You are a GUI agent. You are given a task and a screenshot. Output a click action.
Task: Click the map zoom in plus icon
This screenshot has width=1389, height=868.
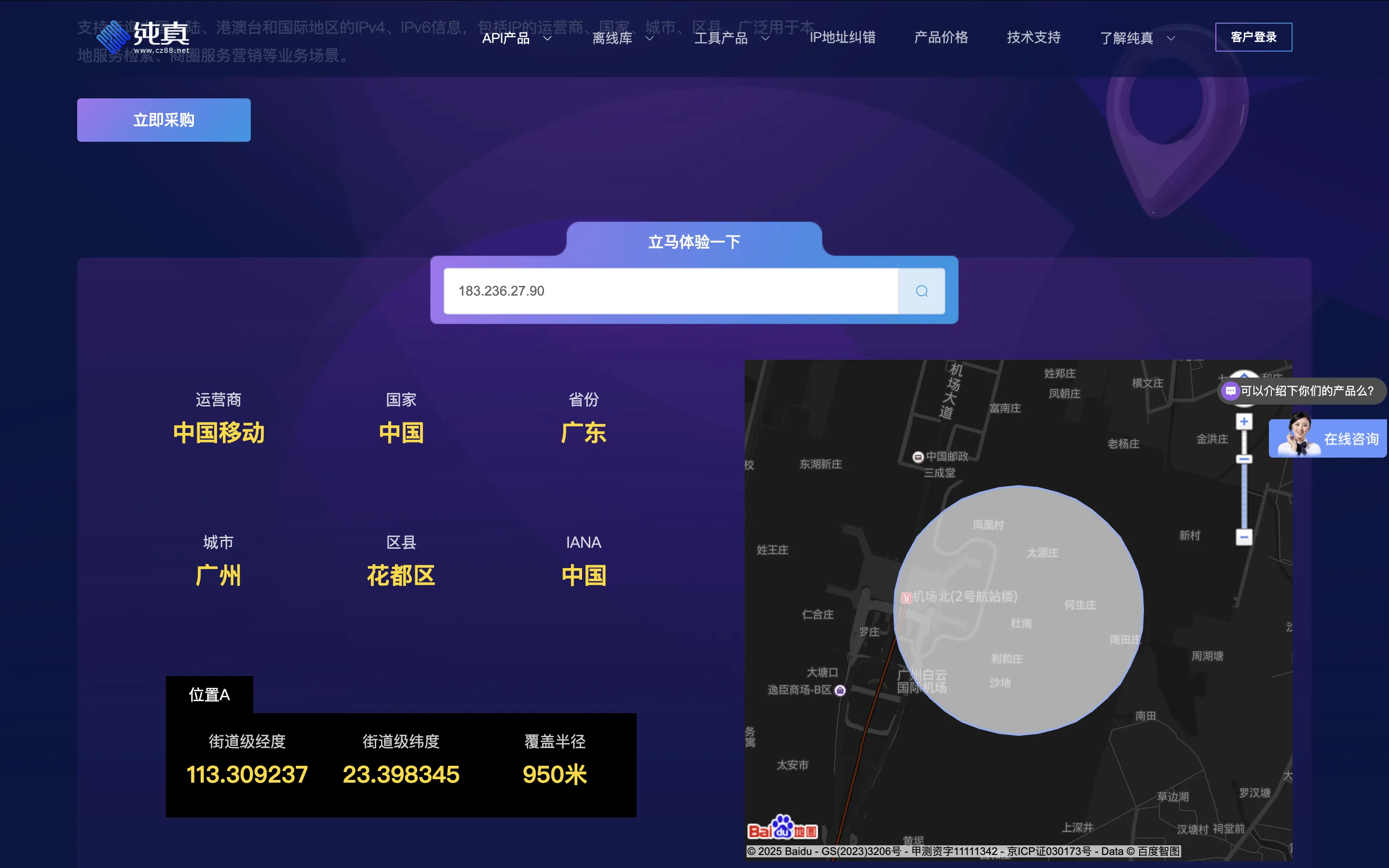[1244, 422]
